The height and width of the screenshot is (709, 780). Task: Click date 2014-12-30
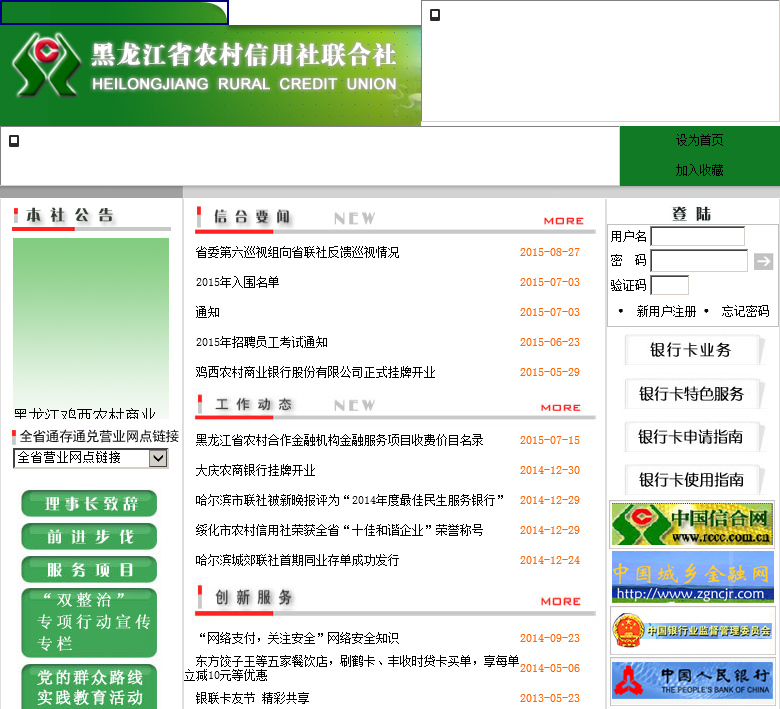click(550, 470)
